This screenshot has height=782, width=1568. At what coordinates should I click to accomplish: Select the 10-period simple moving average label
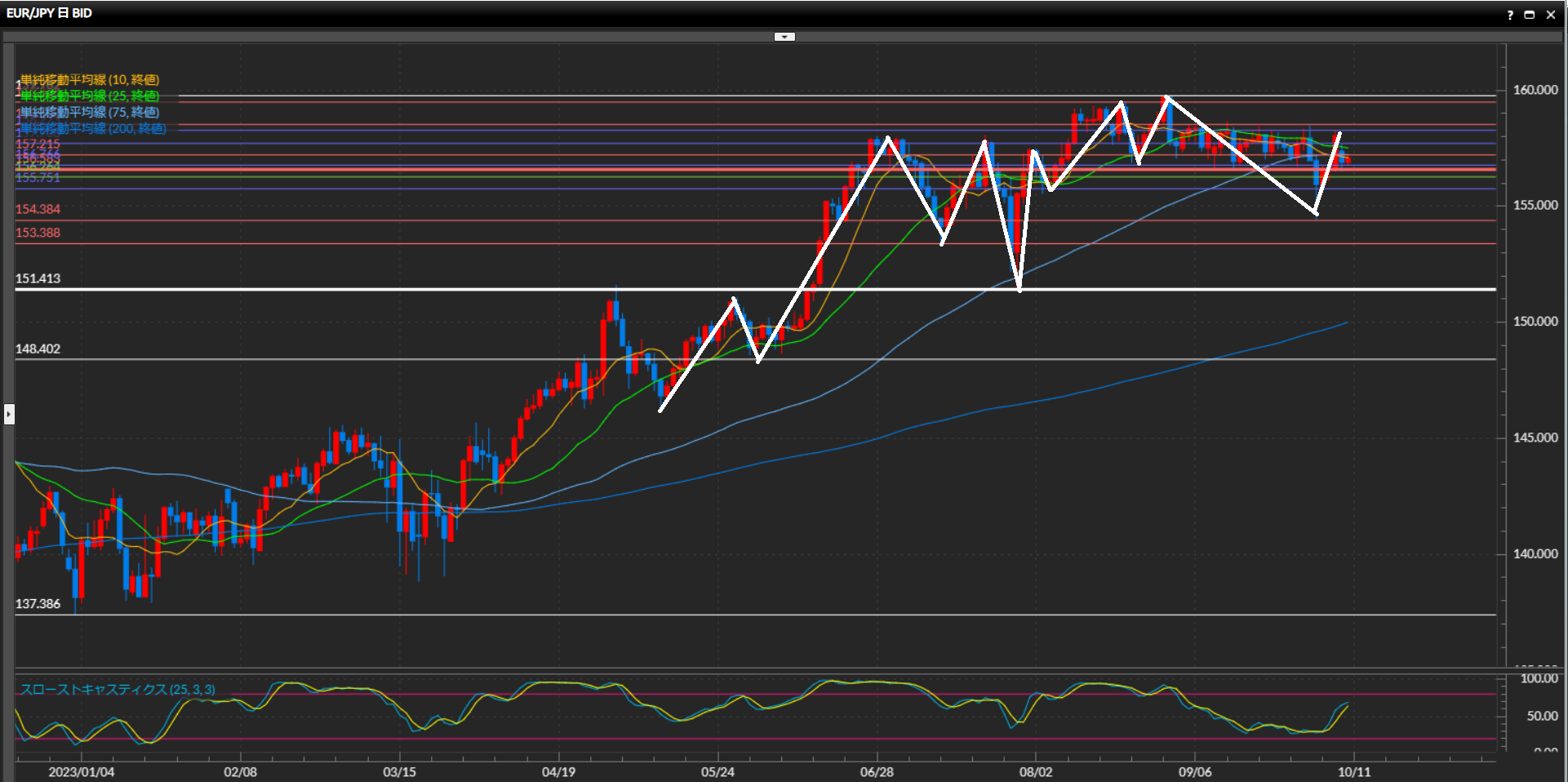(90, 79)
